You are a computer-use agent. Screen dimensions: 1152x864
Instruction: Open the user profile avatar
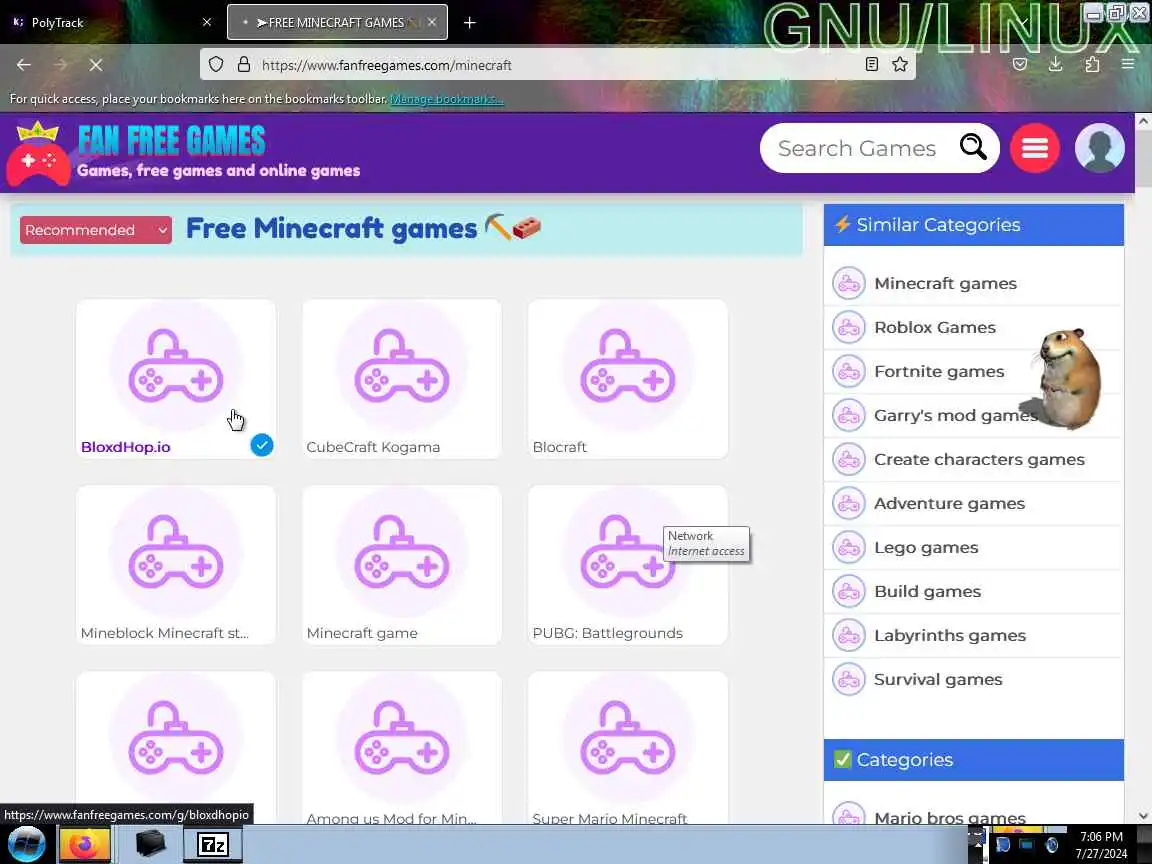coord(1099,148)
